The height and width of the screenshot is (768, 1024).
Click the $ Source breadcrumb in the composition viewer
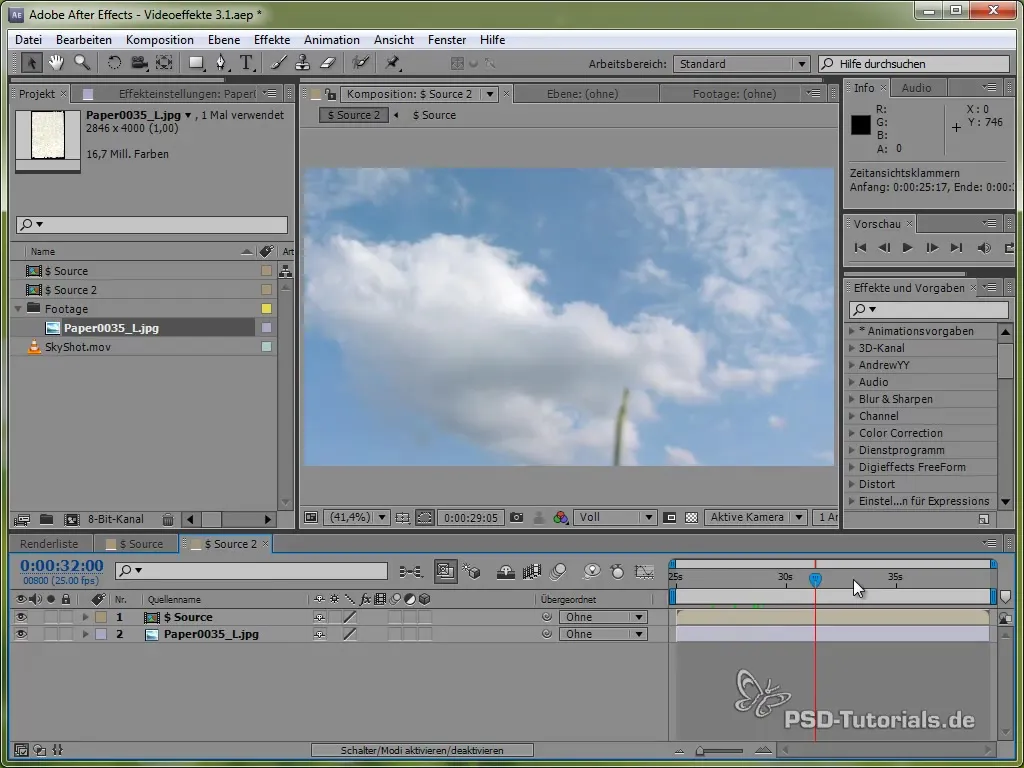[x=434, y=115]
